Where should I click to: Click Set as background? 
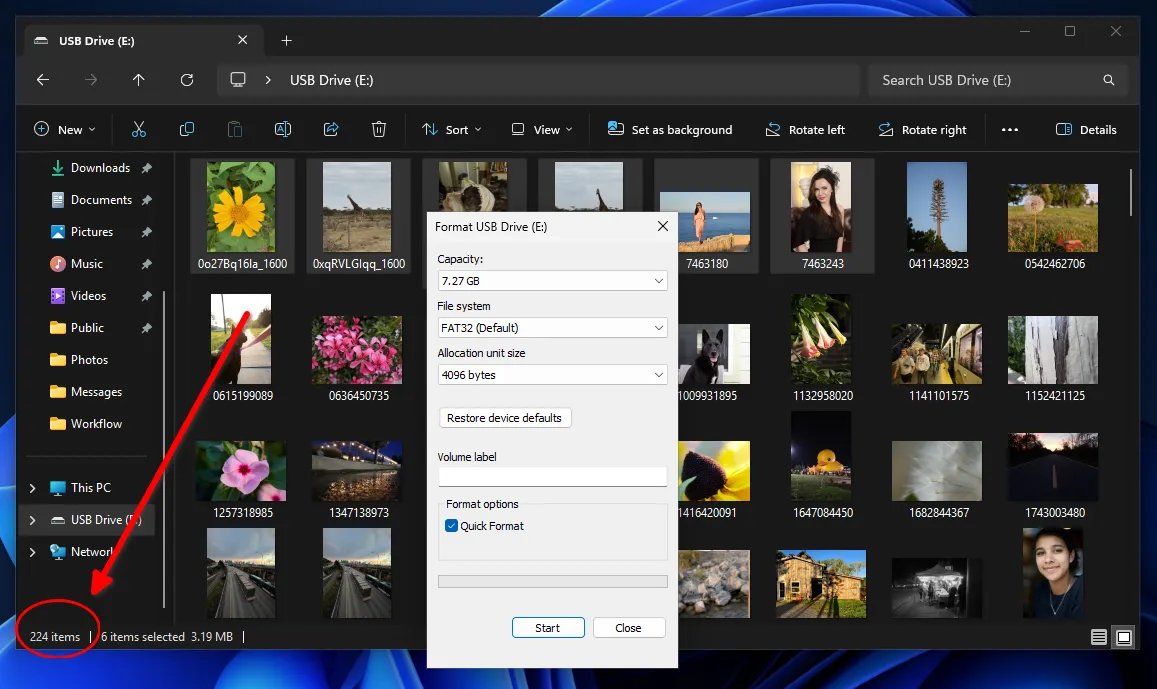click(669, 129)
